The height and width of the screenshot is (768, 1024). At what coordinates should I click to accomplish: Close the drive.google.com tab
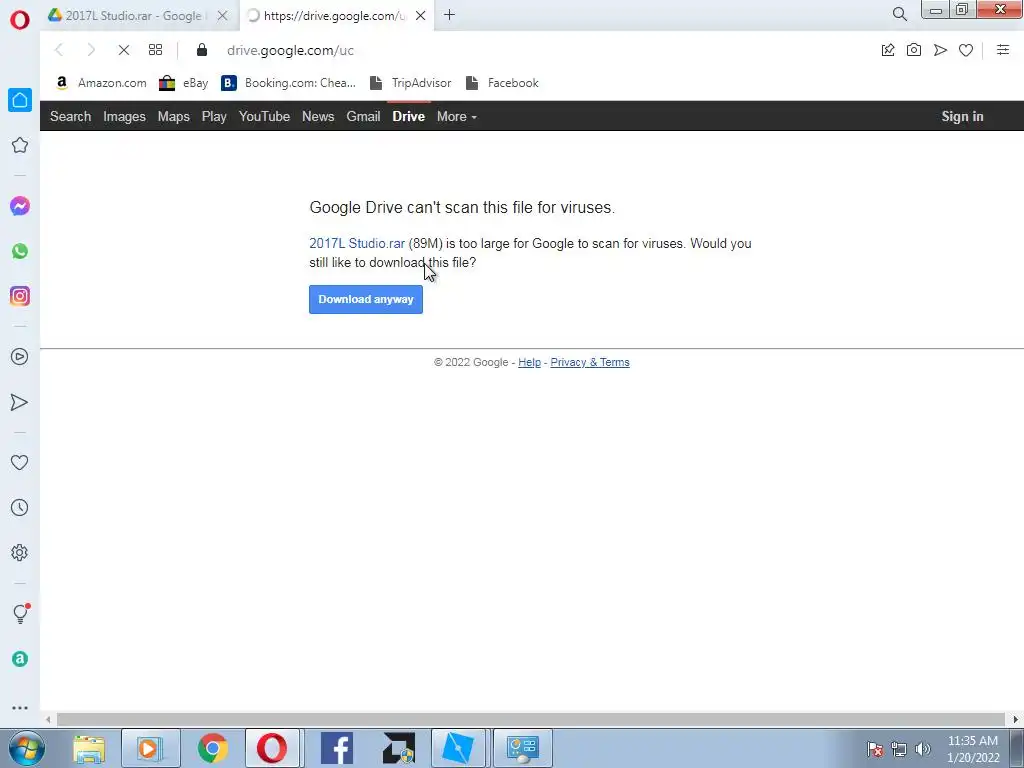(421, 16)
